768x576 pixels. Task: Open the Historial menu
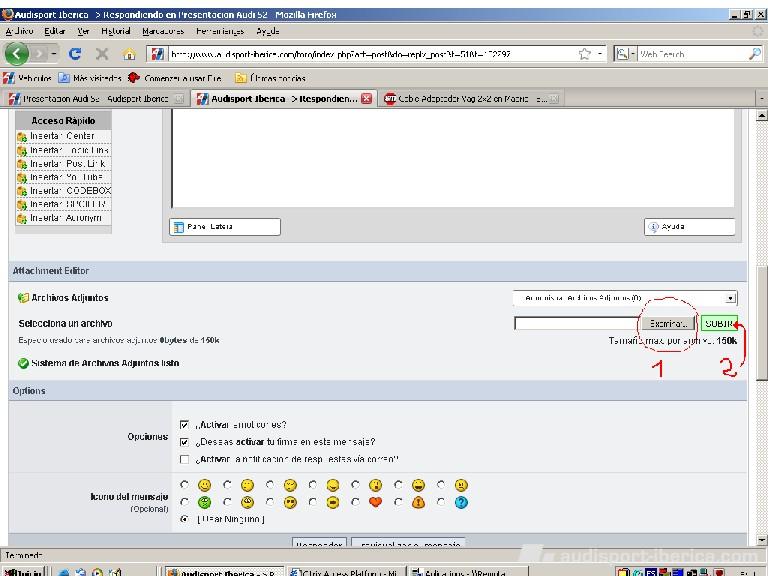click(116, 31)
